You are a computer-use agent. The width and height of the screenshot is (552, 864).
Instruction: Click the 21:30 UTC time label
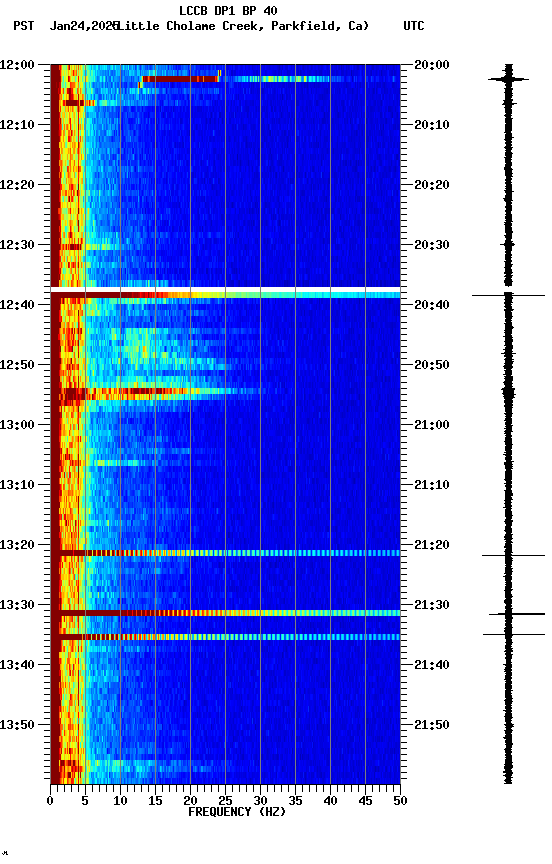point(431,606)
